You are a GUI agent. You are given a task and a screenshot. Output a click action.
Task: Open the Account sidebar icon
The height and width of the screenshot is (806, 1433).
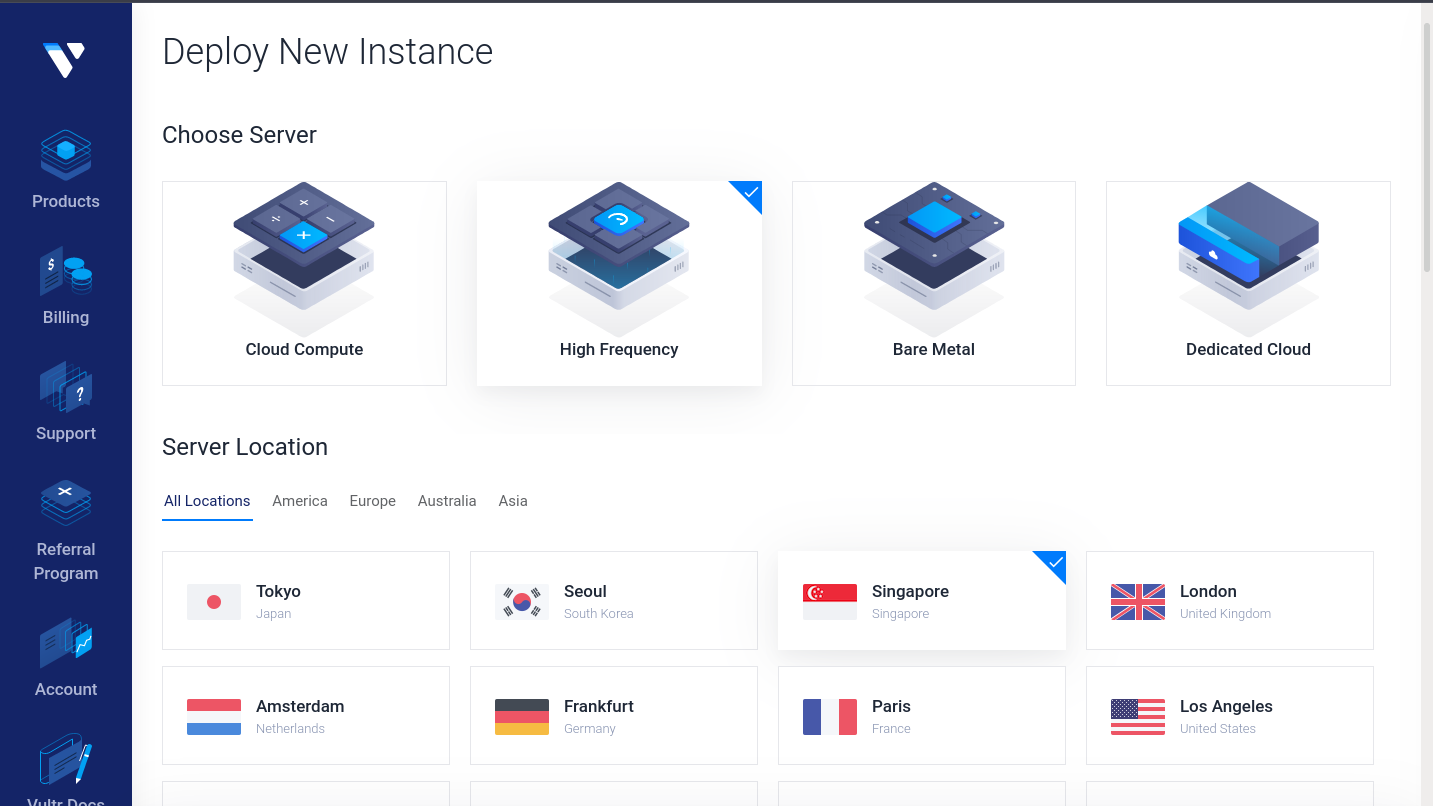pyautogui.click(x=66, y=643)
